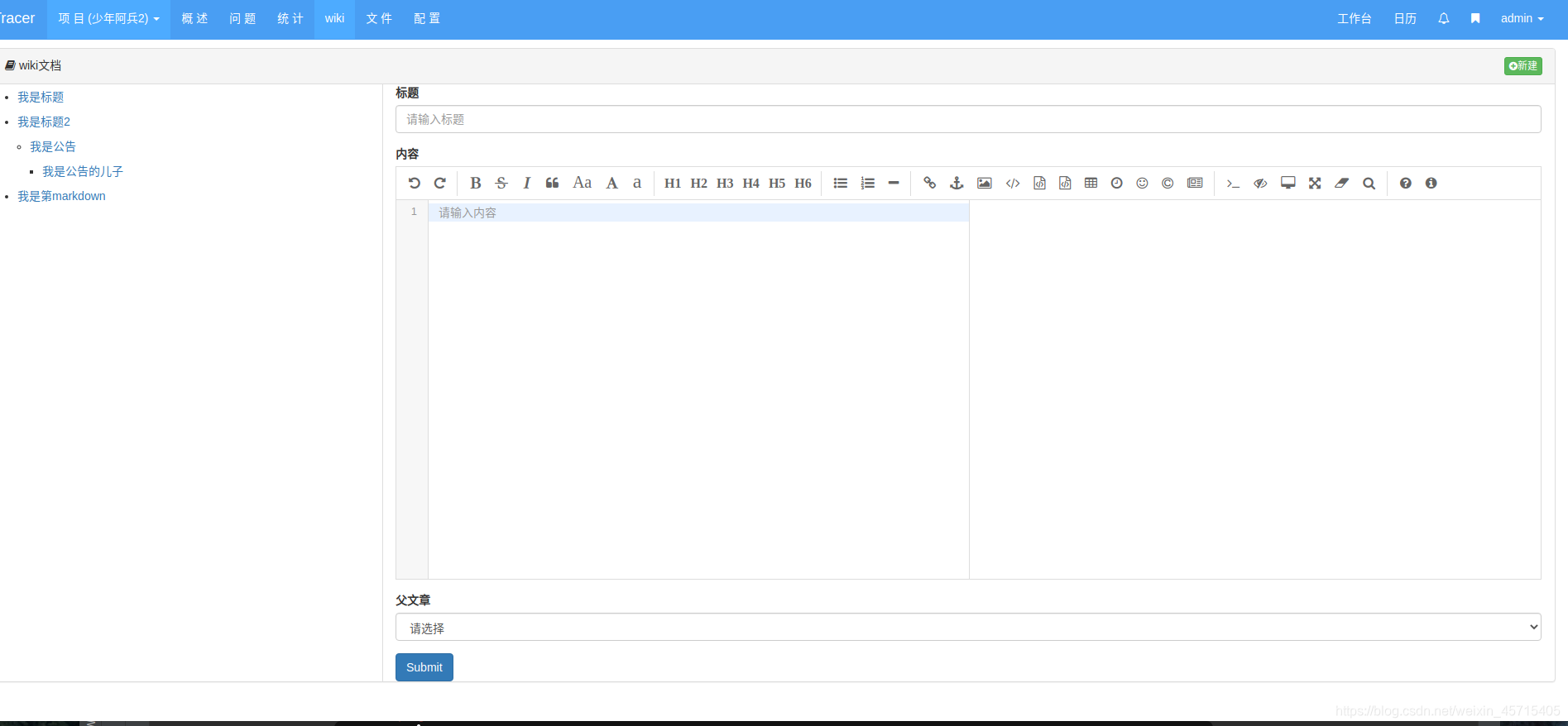Open wiki article 我是公告的儿子
The height and width of the screenshot is (726, 1568).
click(x=83, y=172)
